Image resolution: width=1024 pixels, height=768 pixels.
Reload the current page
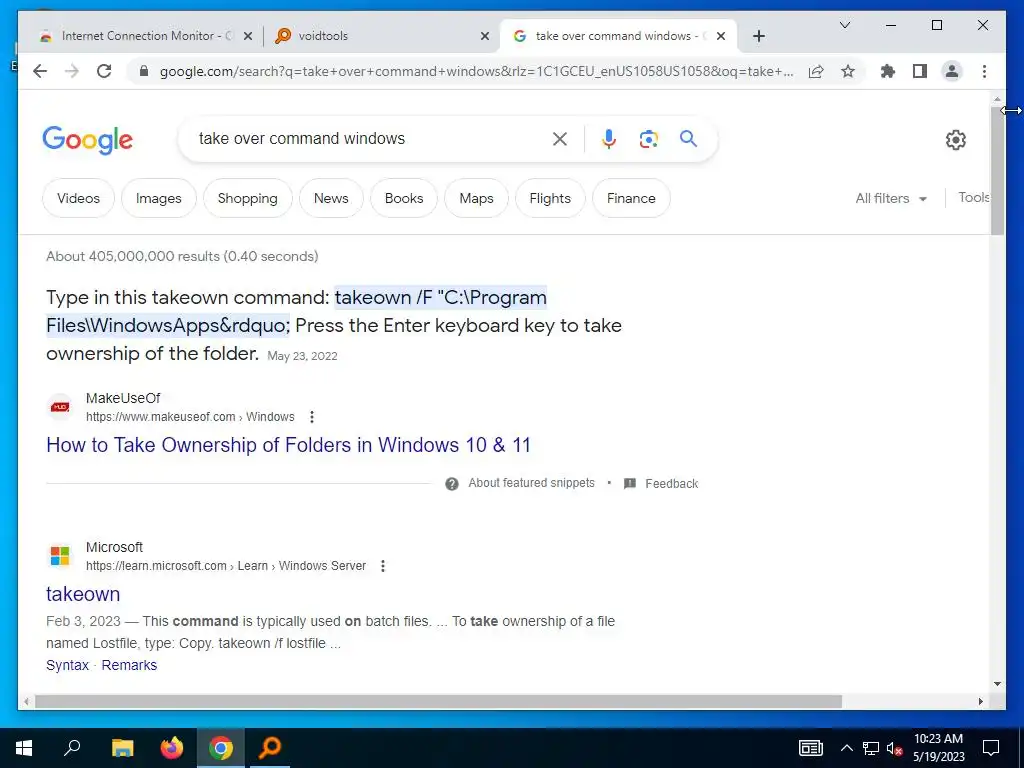coord(104,71)
